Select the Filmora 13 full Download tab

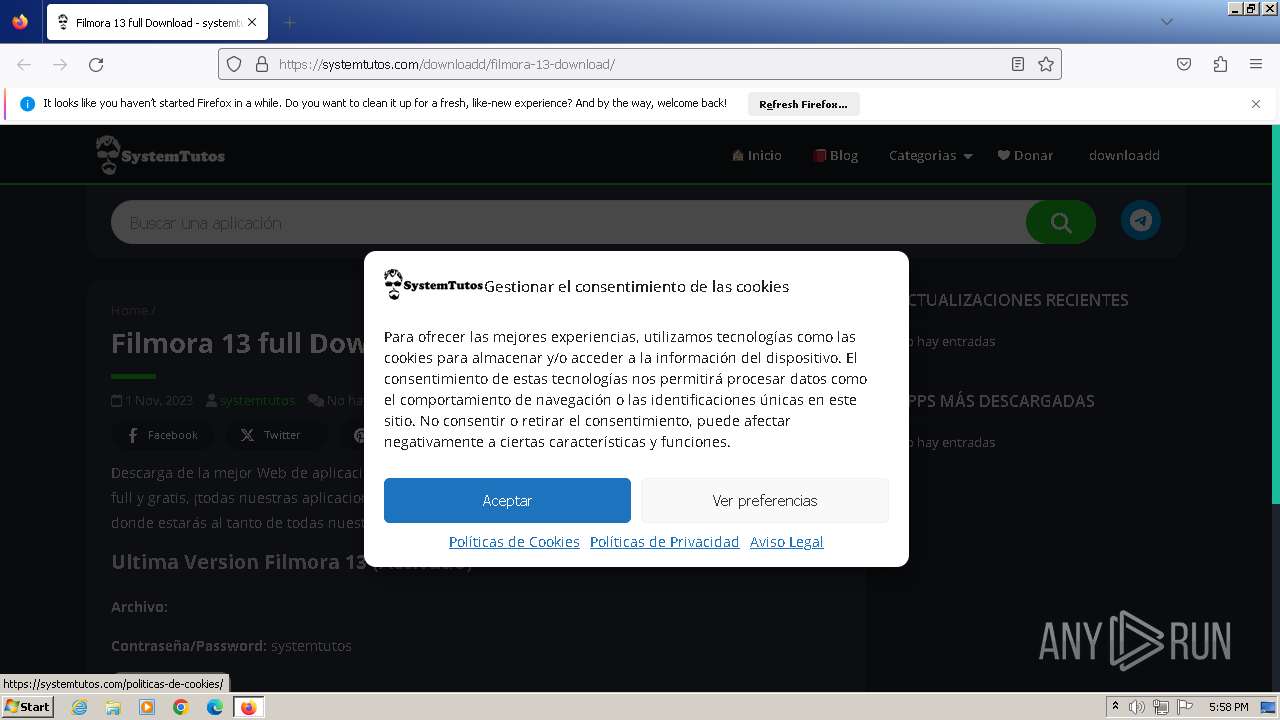(157, 22)
